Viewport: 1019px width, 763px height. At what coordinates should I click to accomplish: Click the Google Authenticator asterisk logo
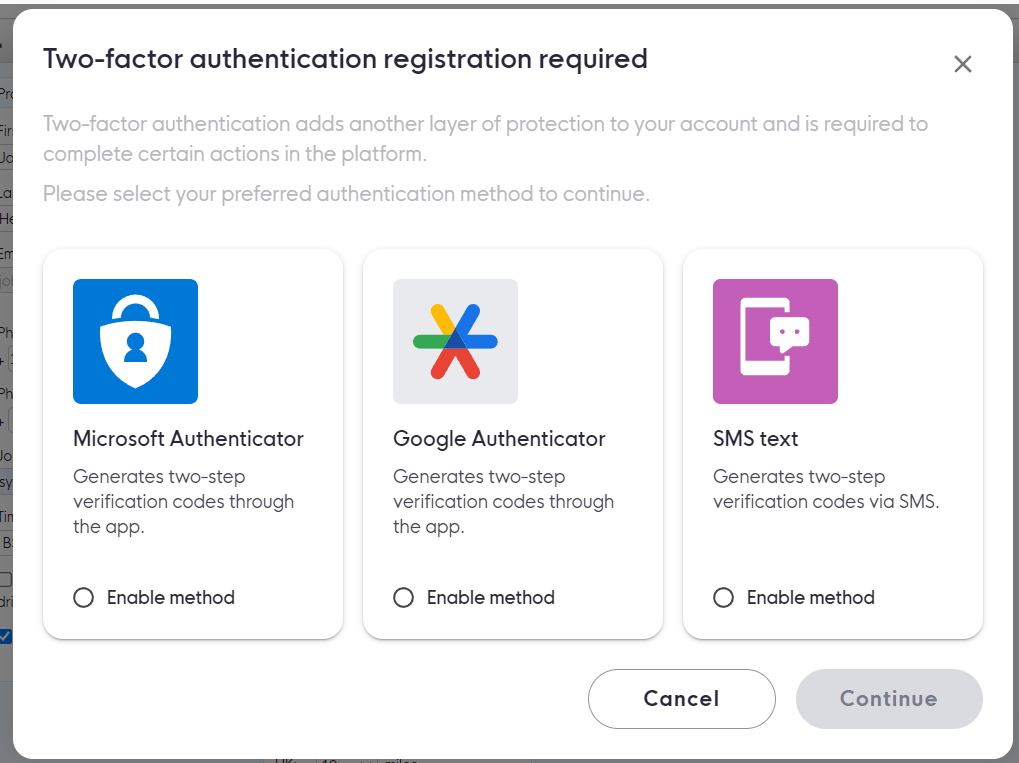tap(456, 341)
